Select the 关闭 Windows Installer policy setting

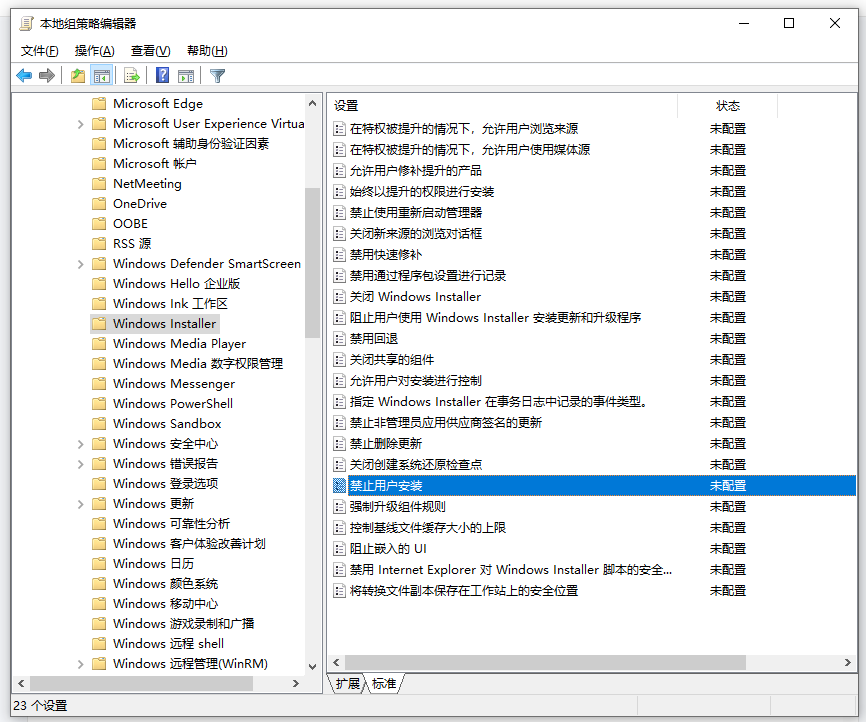[x=415, y=297]
